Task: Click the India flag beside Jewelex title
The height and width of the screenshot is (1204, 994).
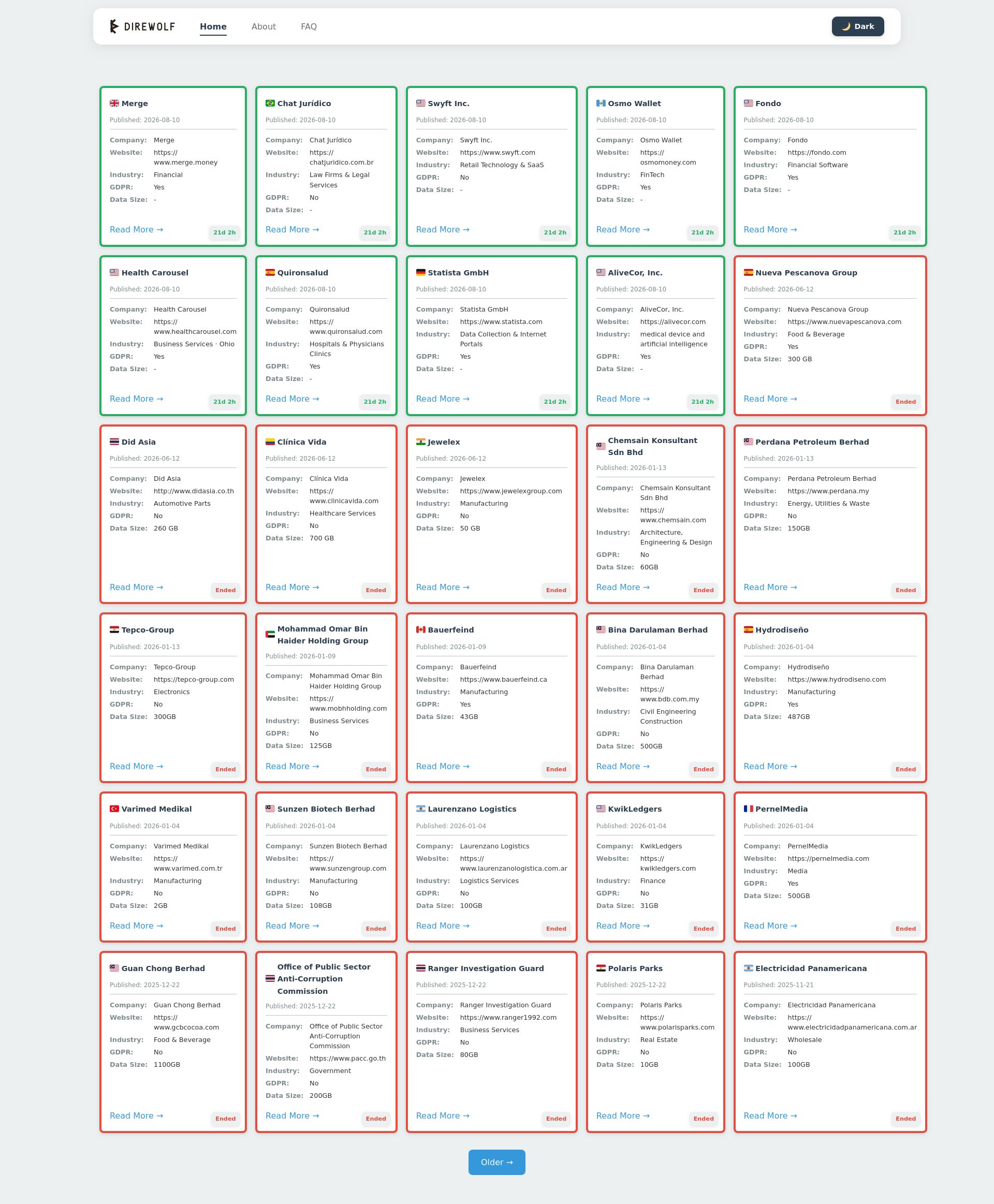Action: click(x=421, y=442)
